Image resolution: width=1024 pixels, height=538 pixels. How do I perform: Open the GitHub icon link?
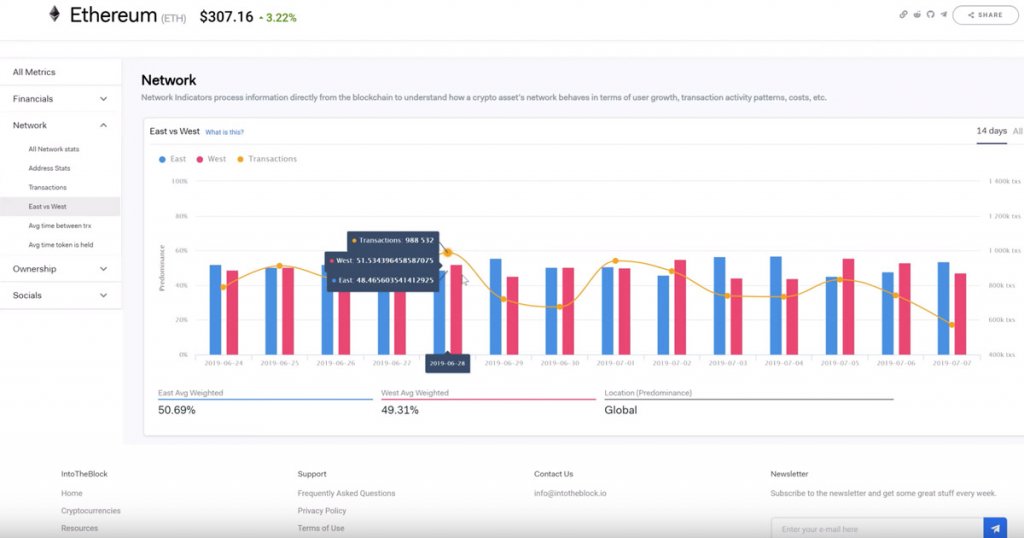click(x=931, y=14)
